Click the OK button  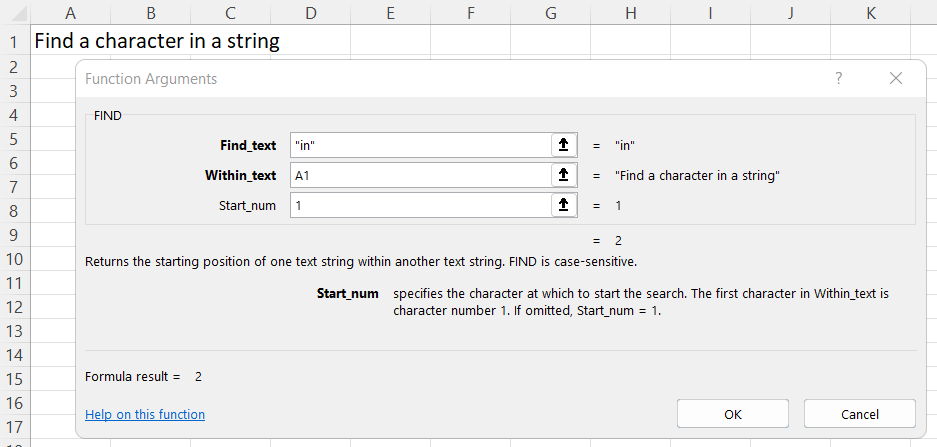[x=733, y=414]
